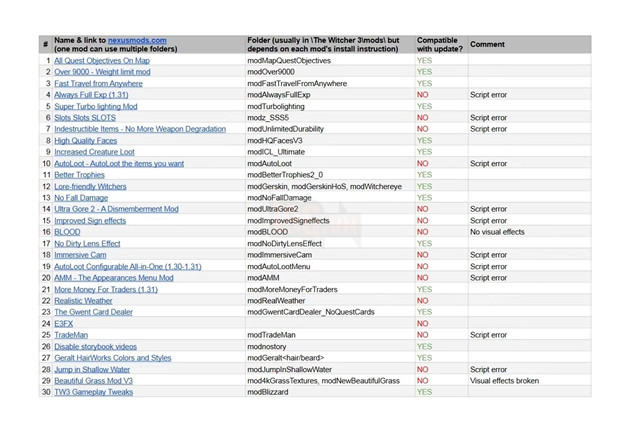Open Ultra Gore 2 Dismemberment Mod link
Image resolution: width=630 pixels, height=441 pixels.
pyautogui.click(x=115, y=209)
